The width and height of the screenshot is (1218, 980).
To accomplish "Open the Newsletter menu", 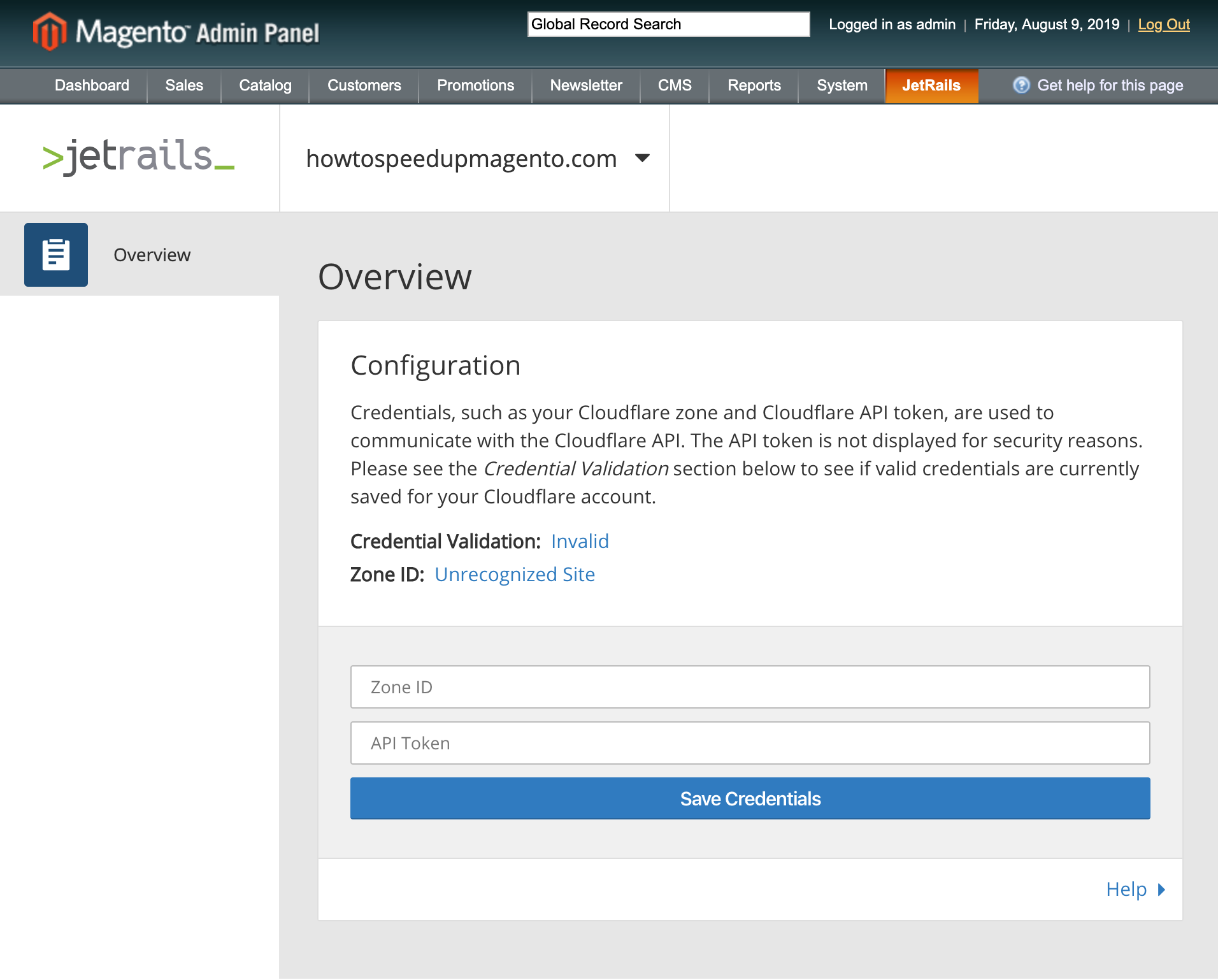I will pyautogui.click(x=586, y=85).
